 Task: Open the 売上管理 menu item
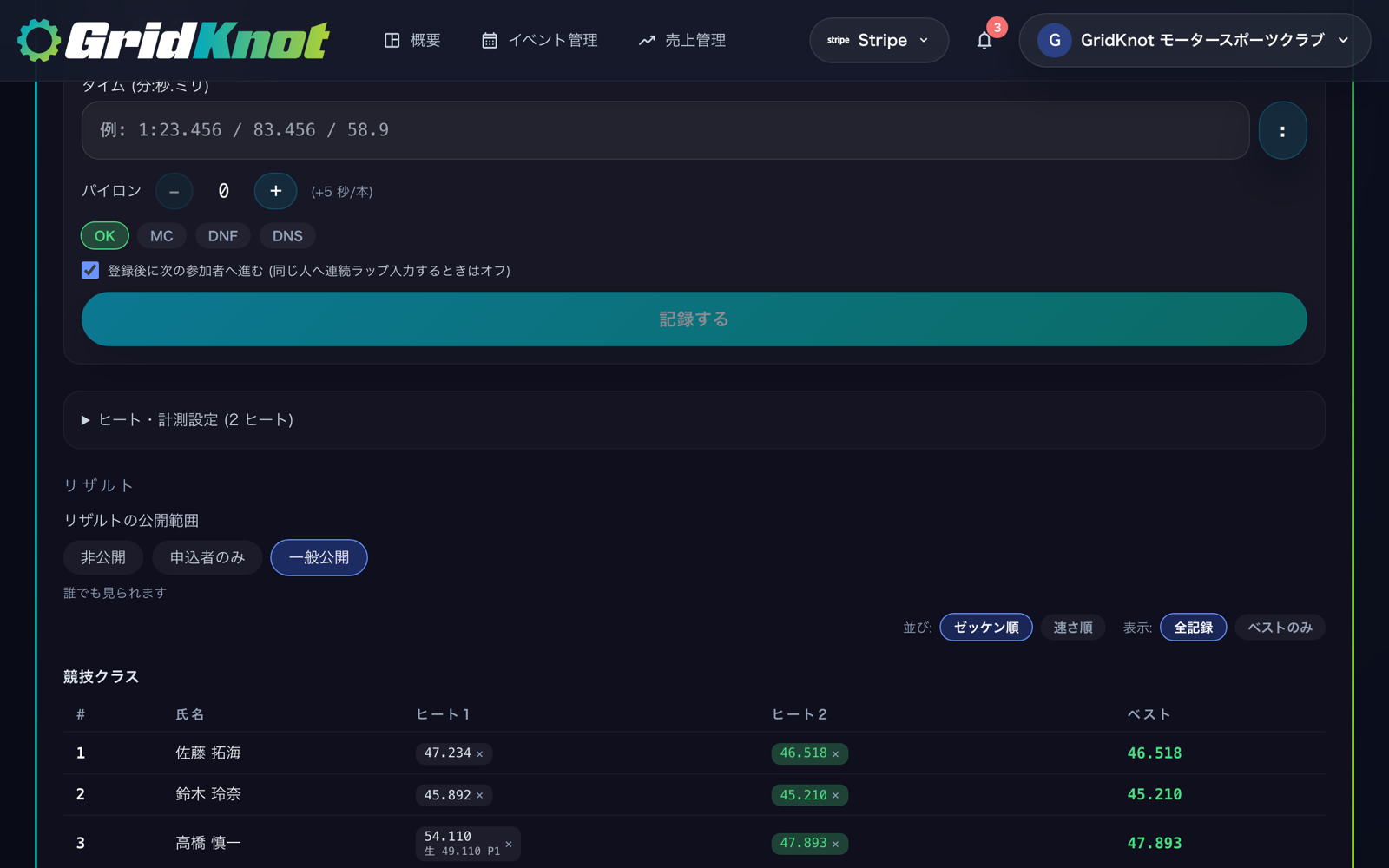pos(682,40)
